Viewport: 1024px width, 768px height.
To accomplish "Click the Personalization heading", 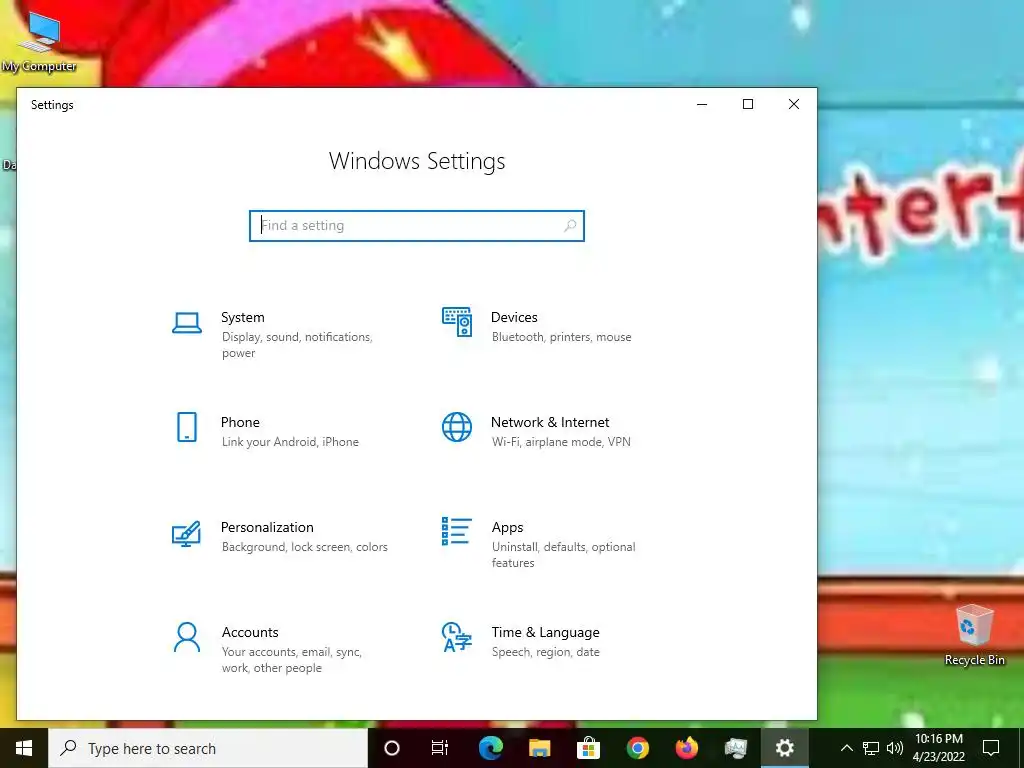I will 267,527.
